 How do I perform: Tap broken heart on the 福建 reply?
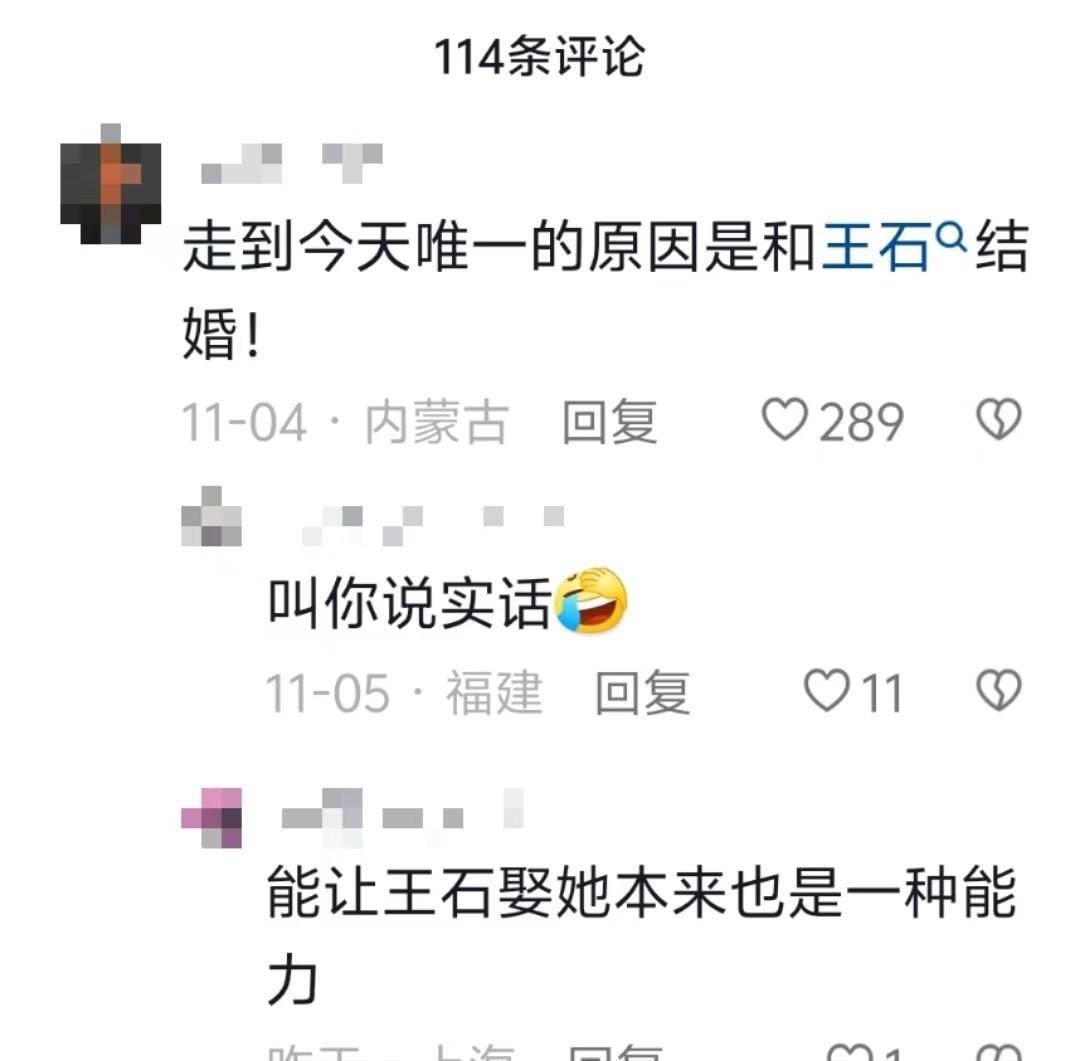click(998, 690)
